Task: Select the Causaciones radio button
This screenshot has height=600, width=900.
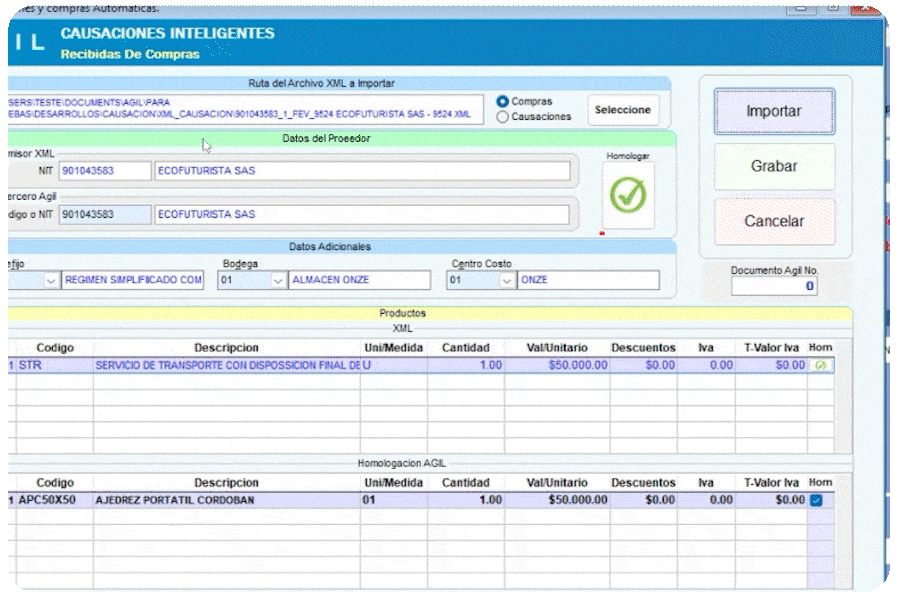Action: pyautogui.click(x=503, y=117)
